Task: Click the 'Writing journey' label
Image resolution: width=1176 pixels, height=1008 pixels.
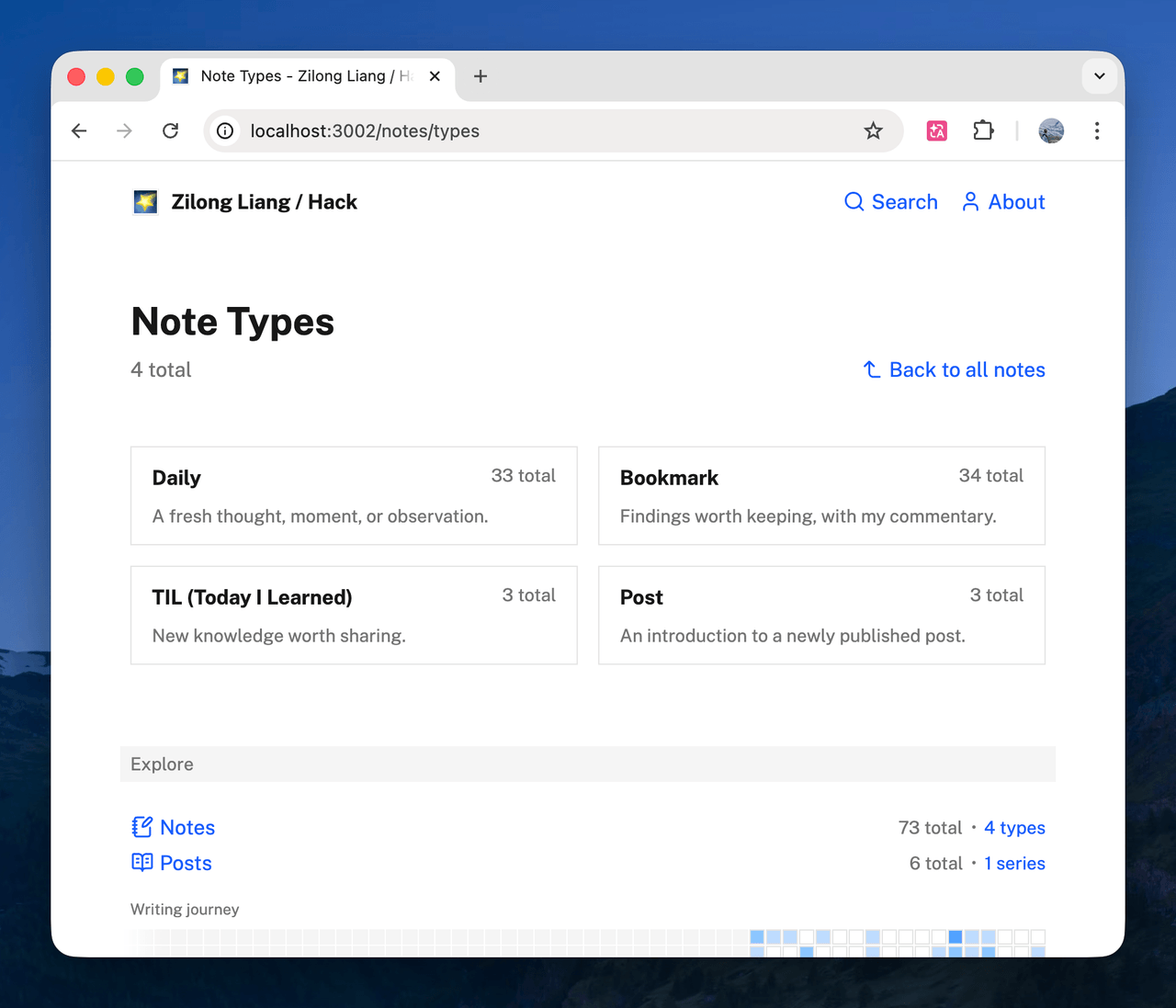Action: [x=185, y=909]
